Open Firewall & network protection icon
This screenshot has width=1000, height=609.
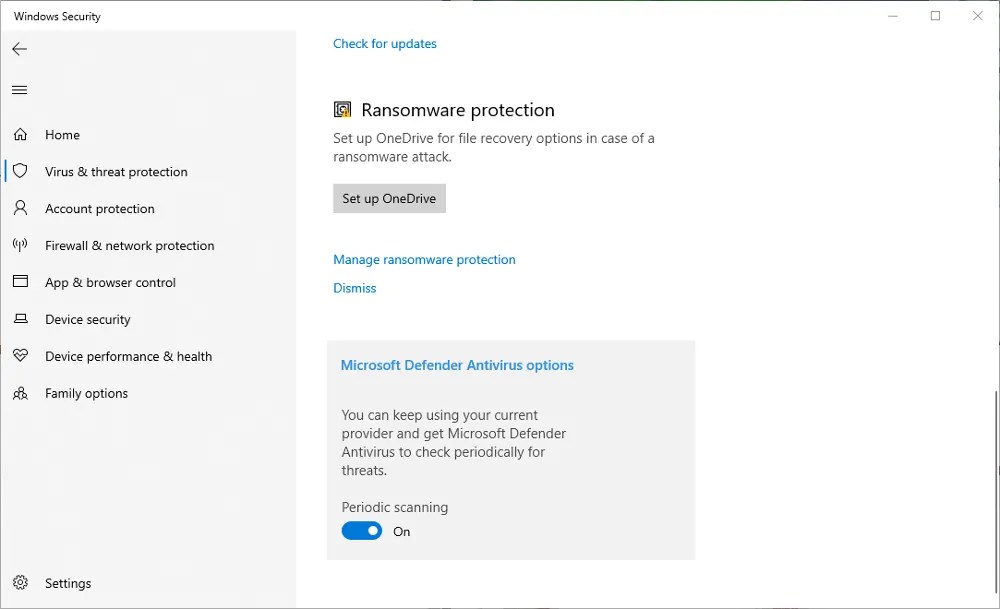(20, 245)
